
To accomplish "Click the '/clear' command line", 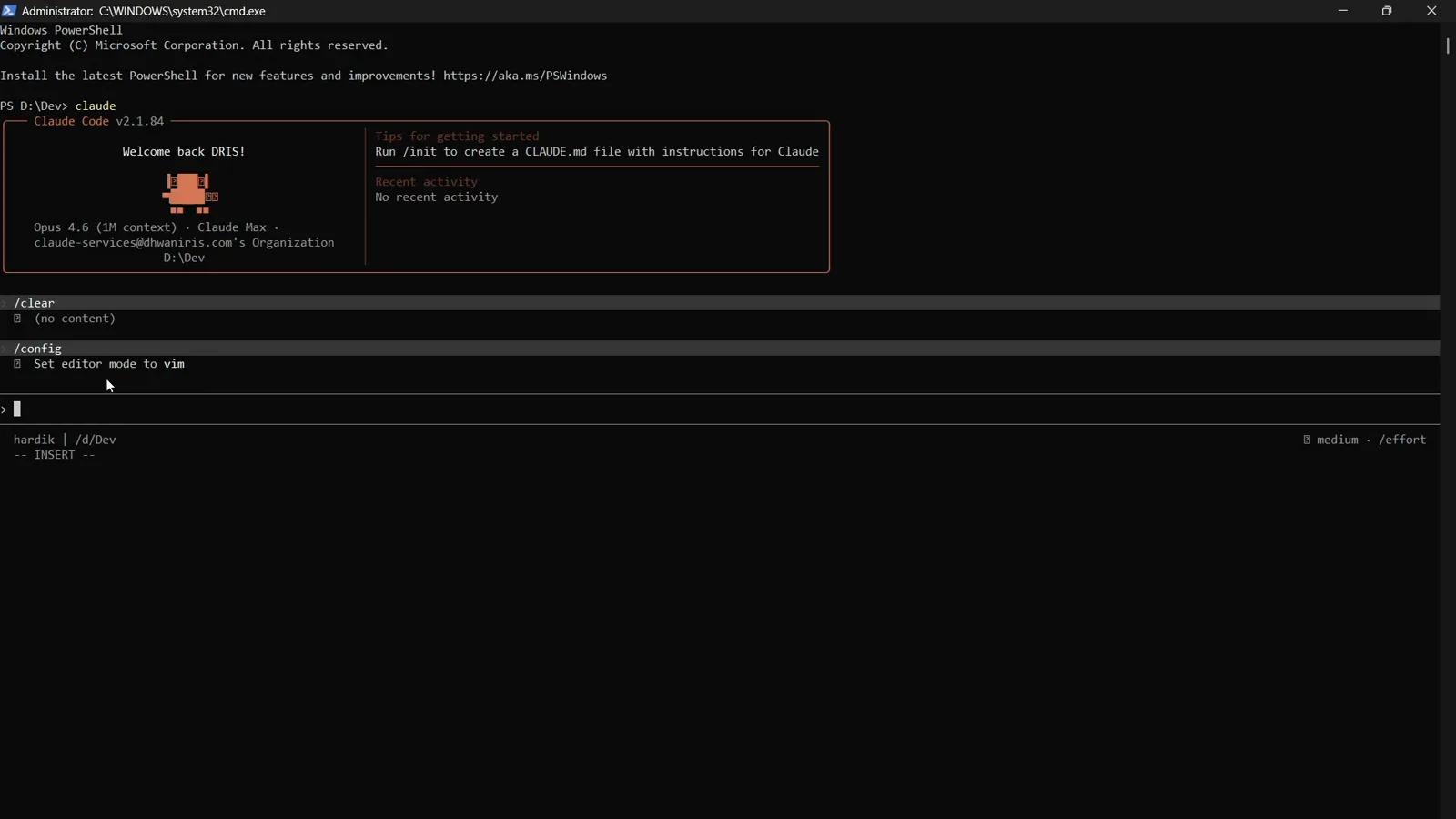I will 720,303.
